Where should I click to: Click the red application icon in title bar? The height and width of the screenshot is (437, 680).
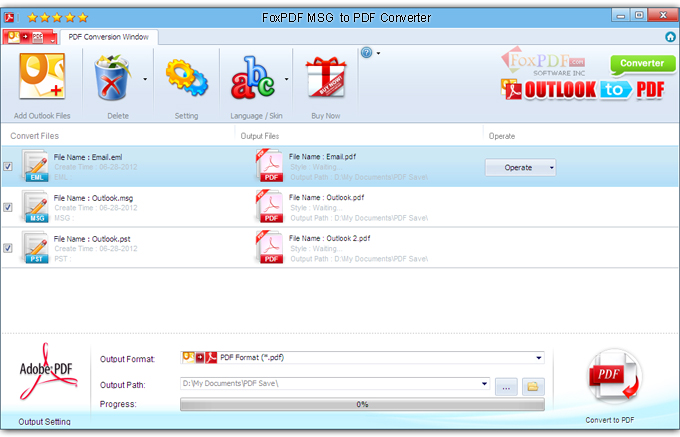[x=9, y=17]
